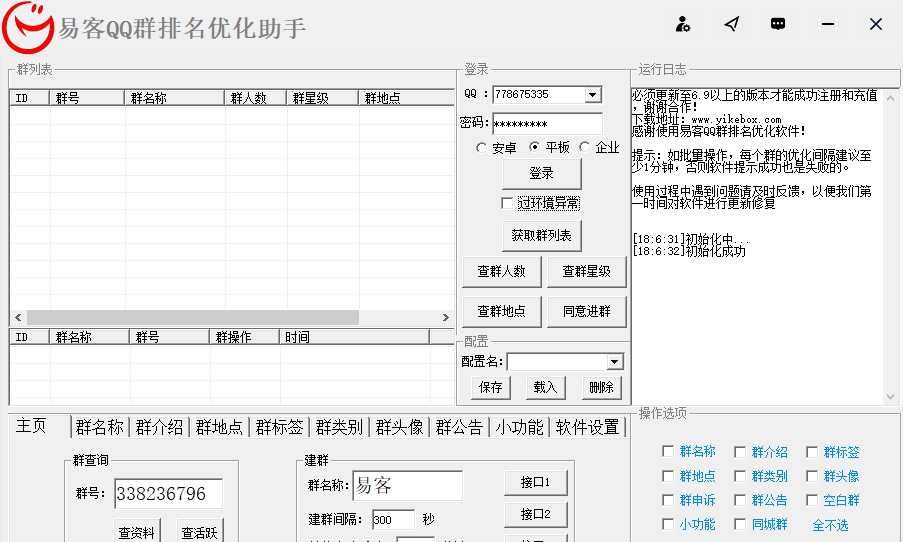Enable the 同城群 operation checkbox

740,524
